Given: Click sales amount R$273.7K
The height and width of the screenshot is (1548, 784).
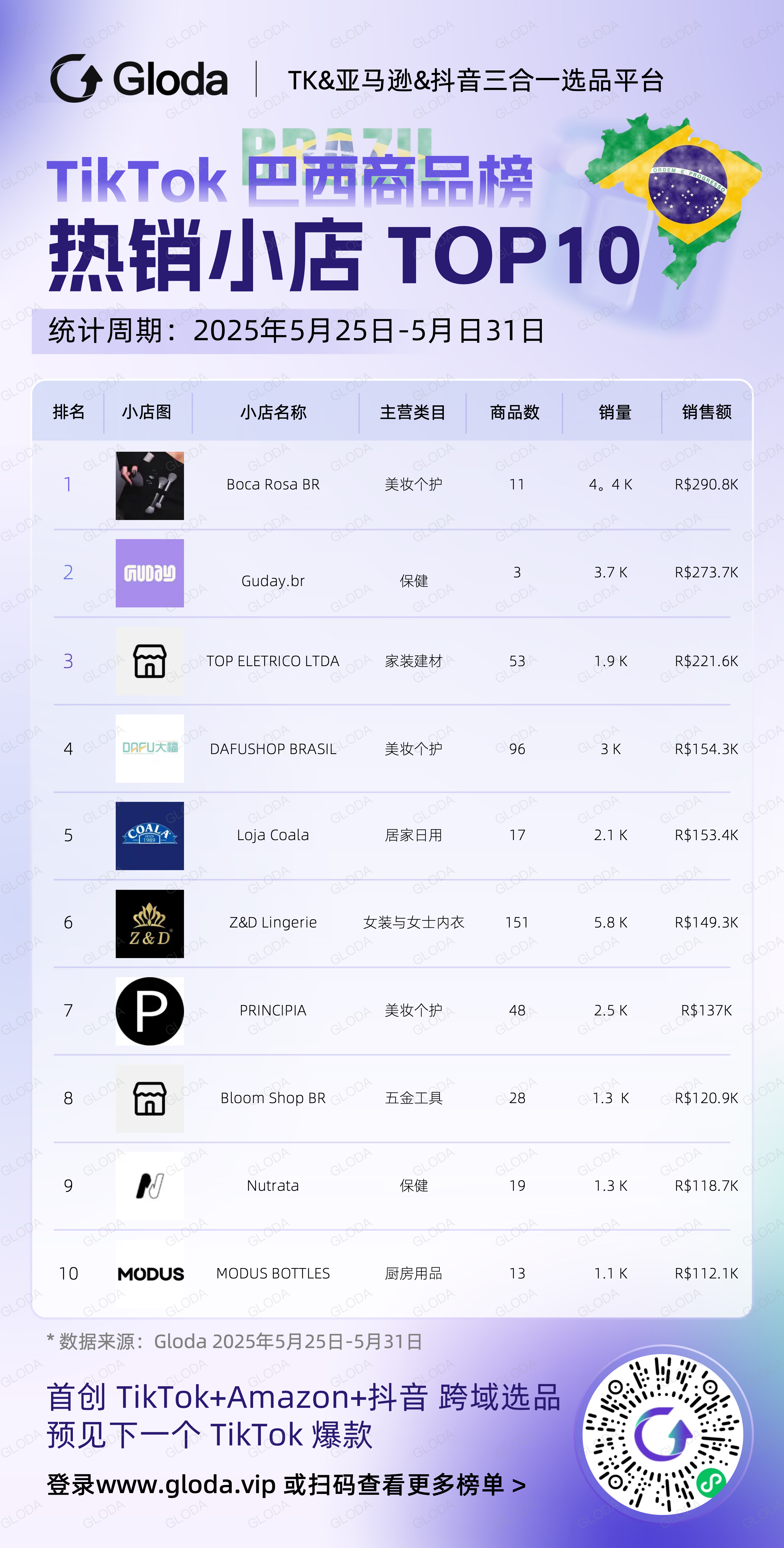Looking at the screenshot, I should click(x=706, y=572).
